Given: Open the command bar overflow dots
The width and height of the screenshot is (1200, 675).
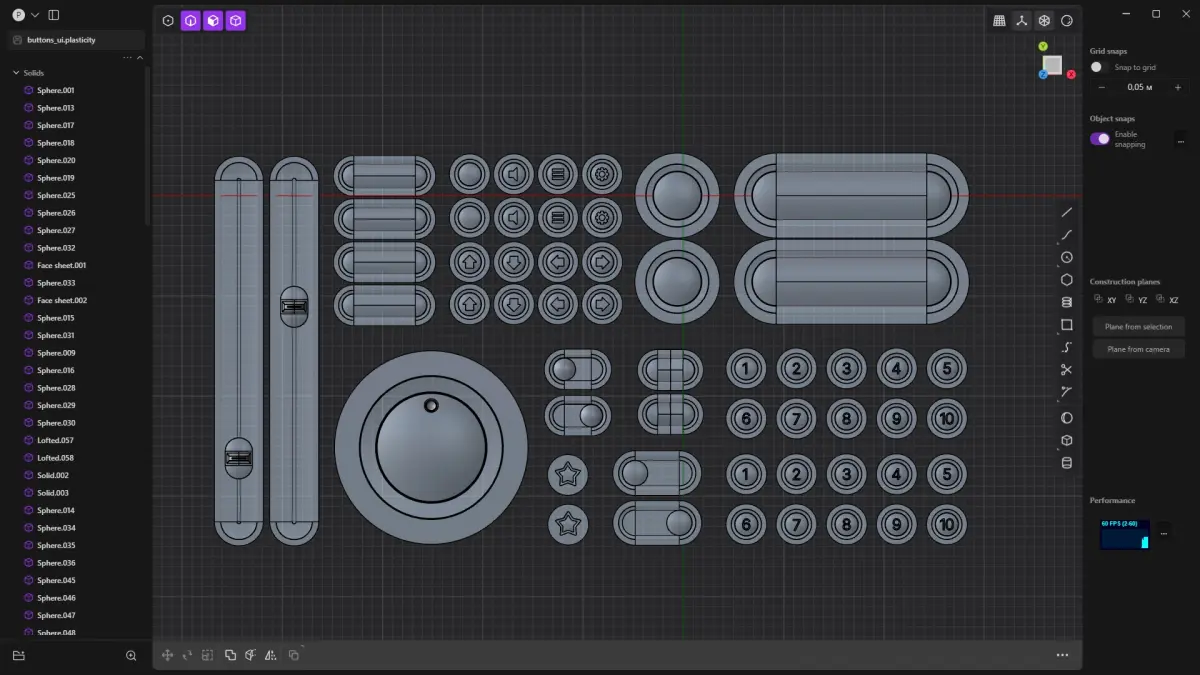Looking at the screenshot, I should pyautogui.click(x=1062, y=655).
